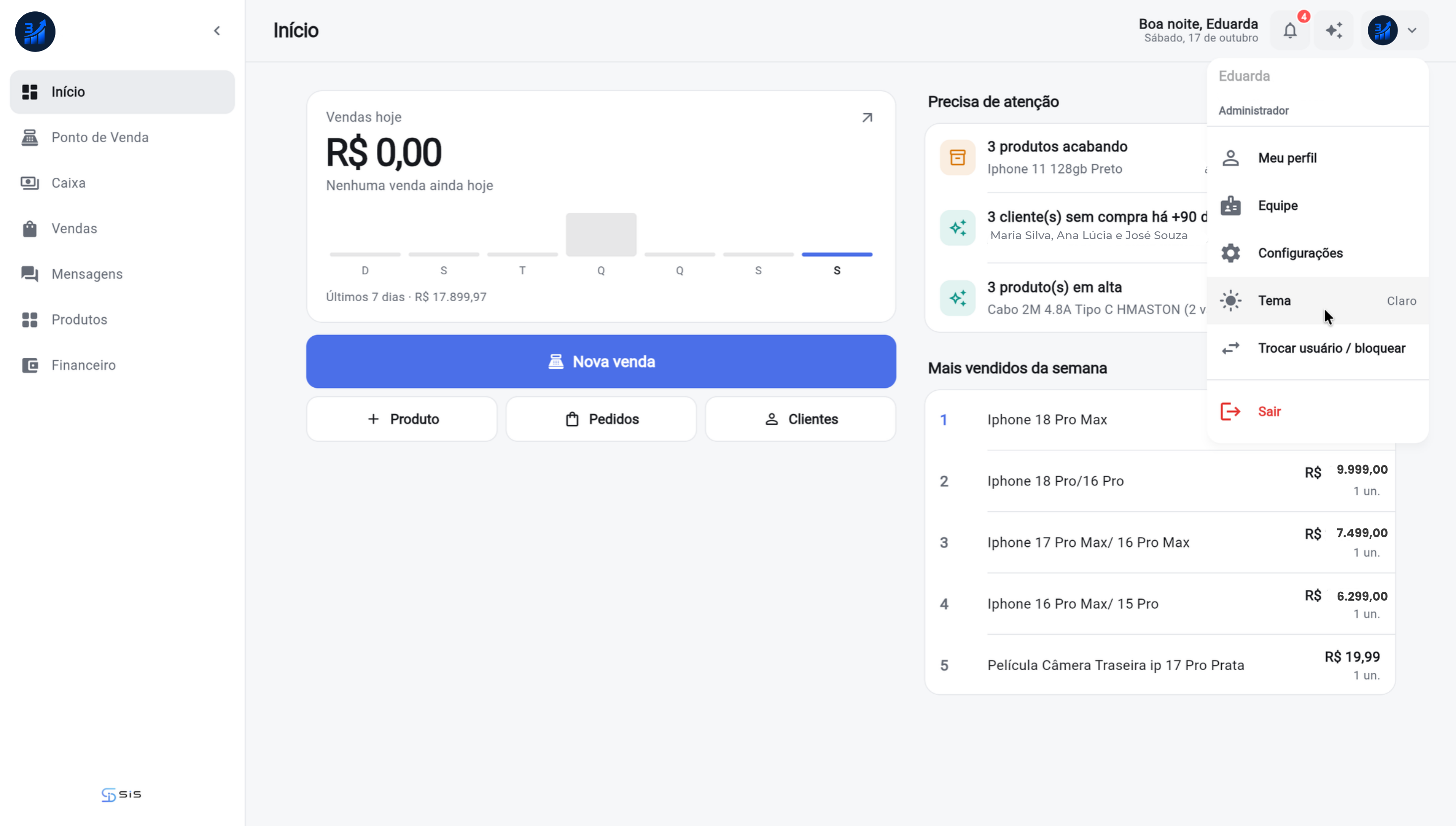Click the AI sparkle icon in header
Image resolution: width=1456 pixels, height=826 pixels.
(1334, 30)
